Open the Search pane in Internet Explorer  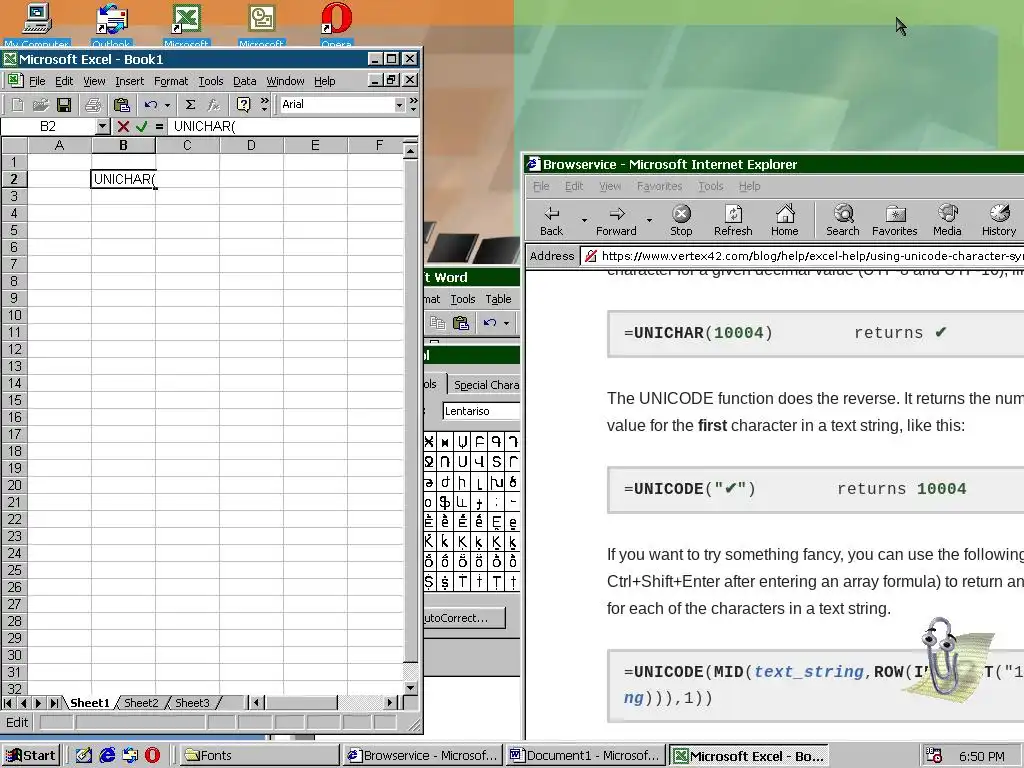coord(842,221)
